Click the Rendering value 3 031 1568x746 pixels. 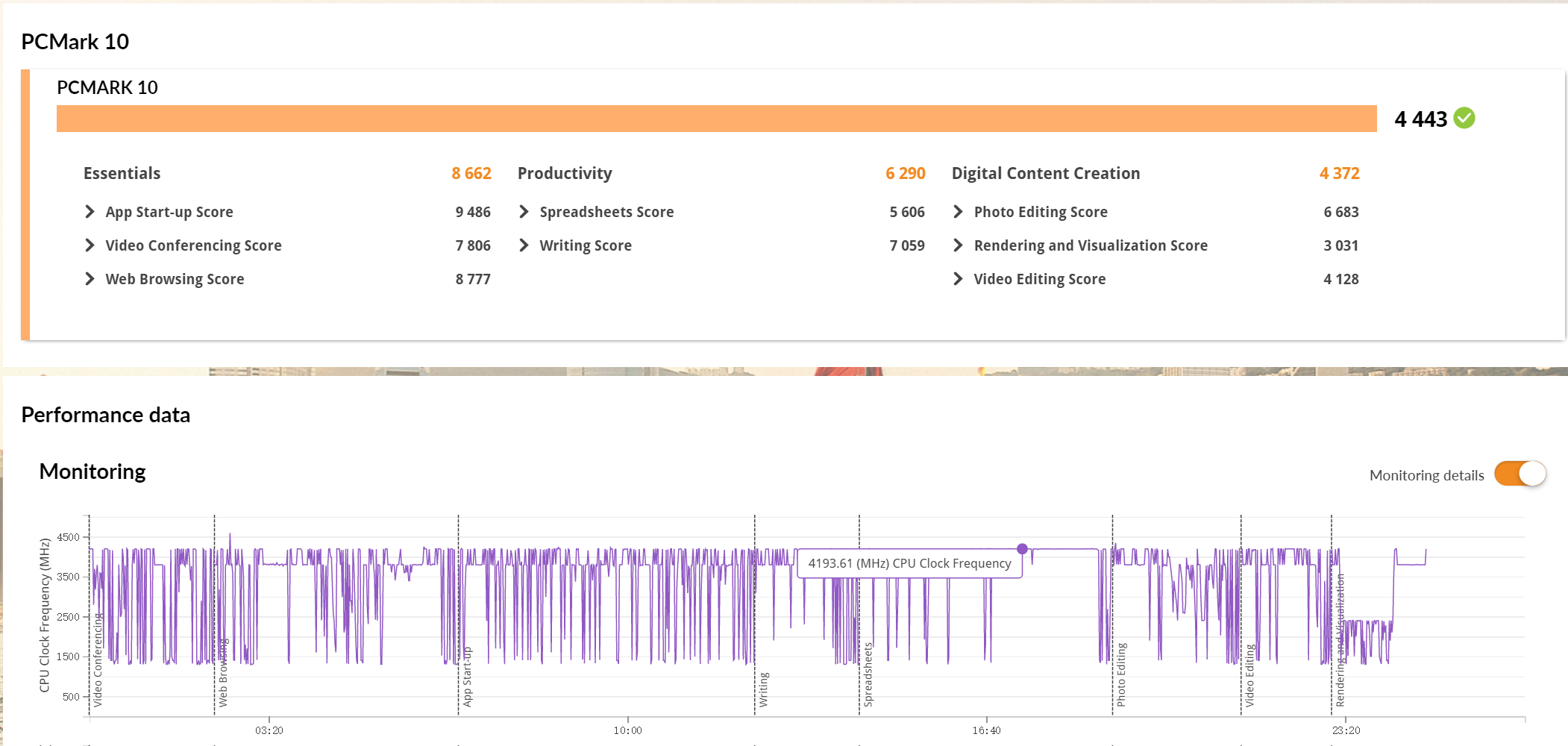[x=1341, y=245]
